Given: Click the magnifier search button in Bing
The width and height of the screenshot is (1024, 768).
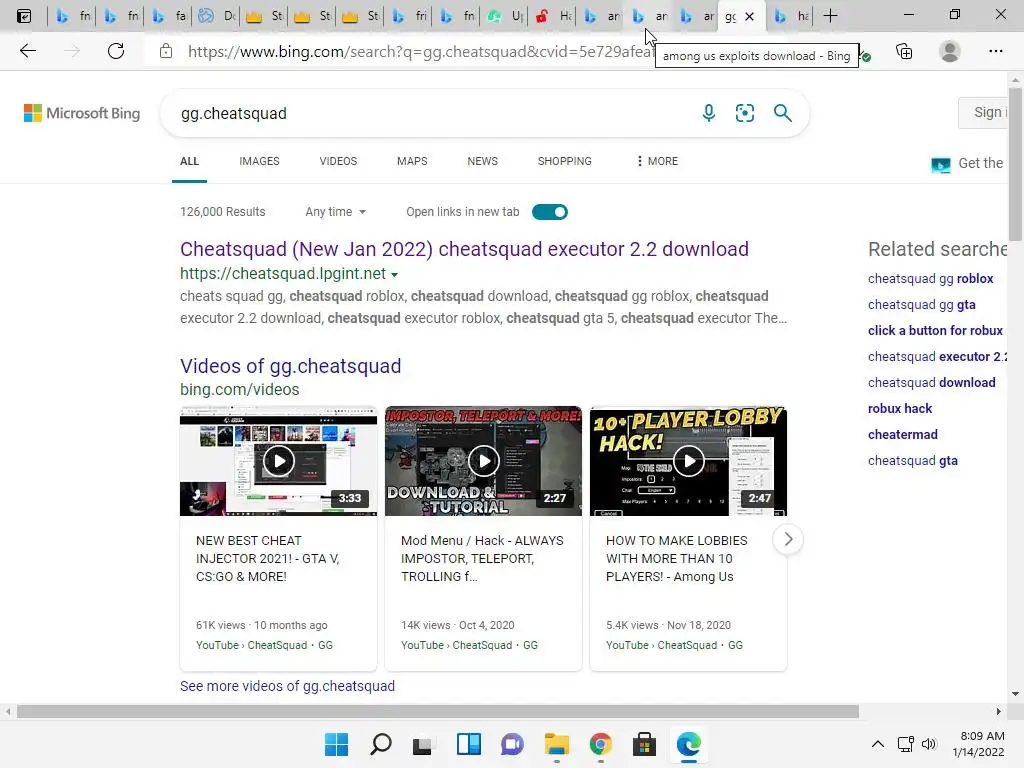Looking at the screenshot, I should coord(782,113).
